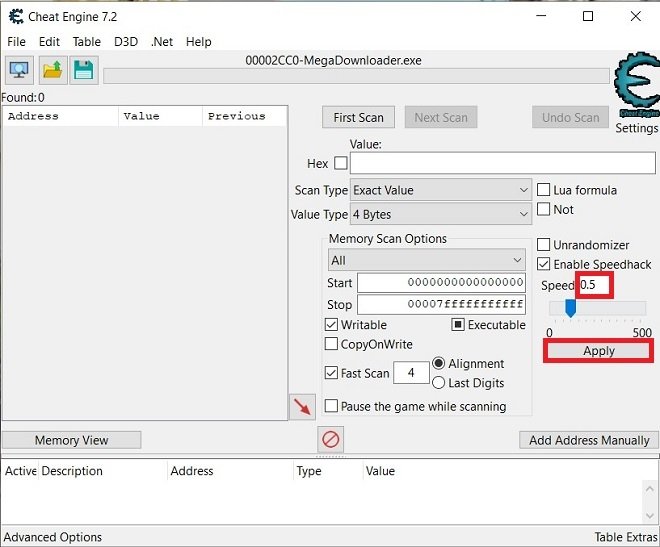Click the Cheat Engine title bar icon
This screenshot has width=660, height=547.
point(16,17)
